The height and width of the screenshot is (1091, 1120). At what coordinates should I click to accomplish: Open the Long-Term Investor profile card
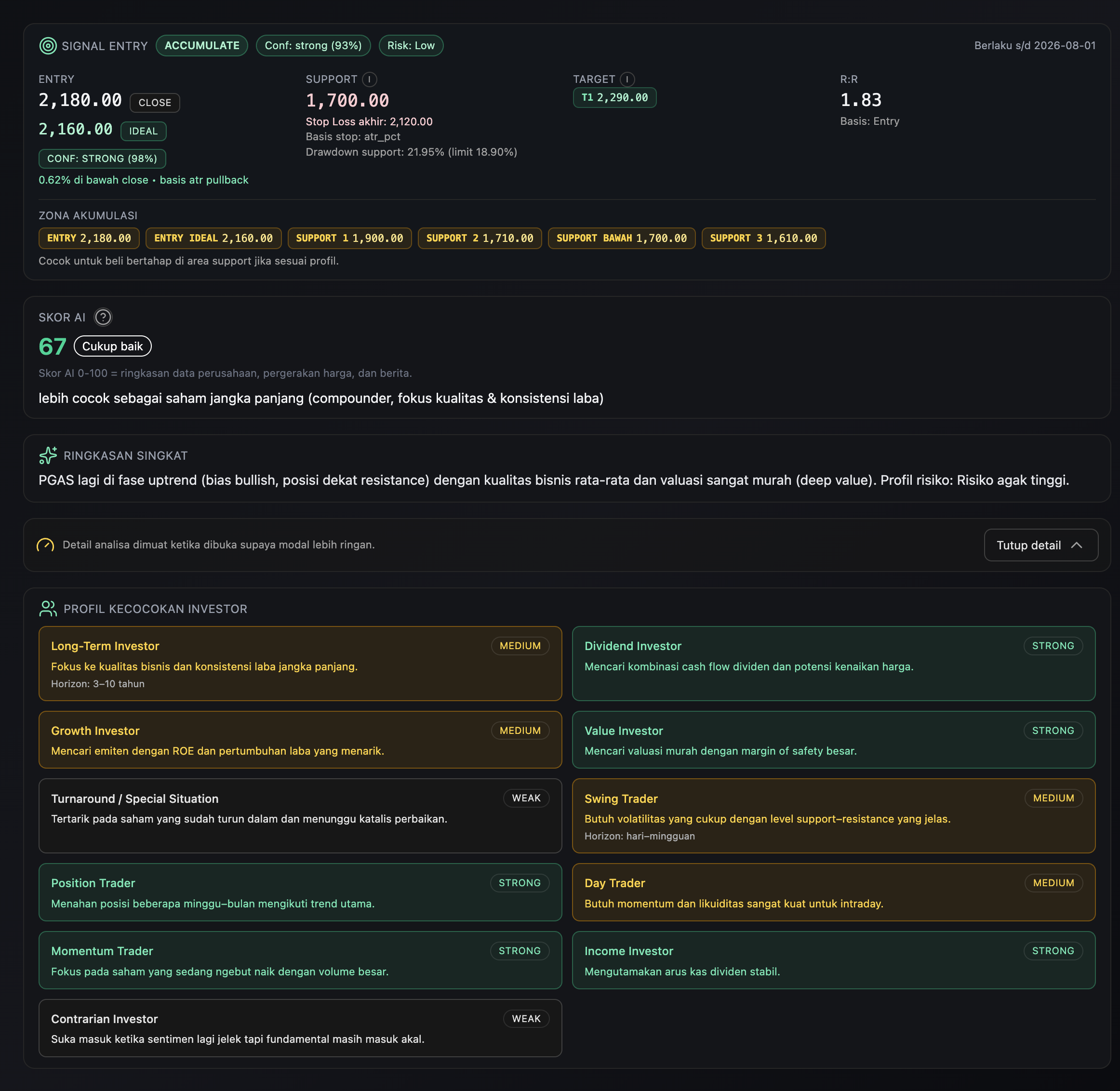300,663
